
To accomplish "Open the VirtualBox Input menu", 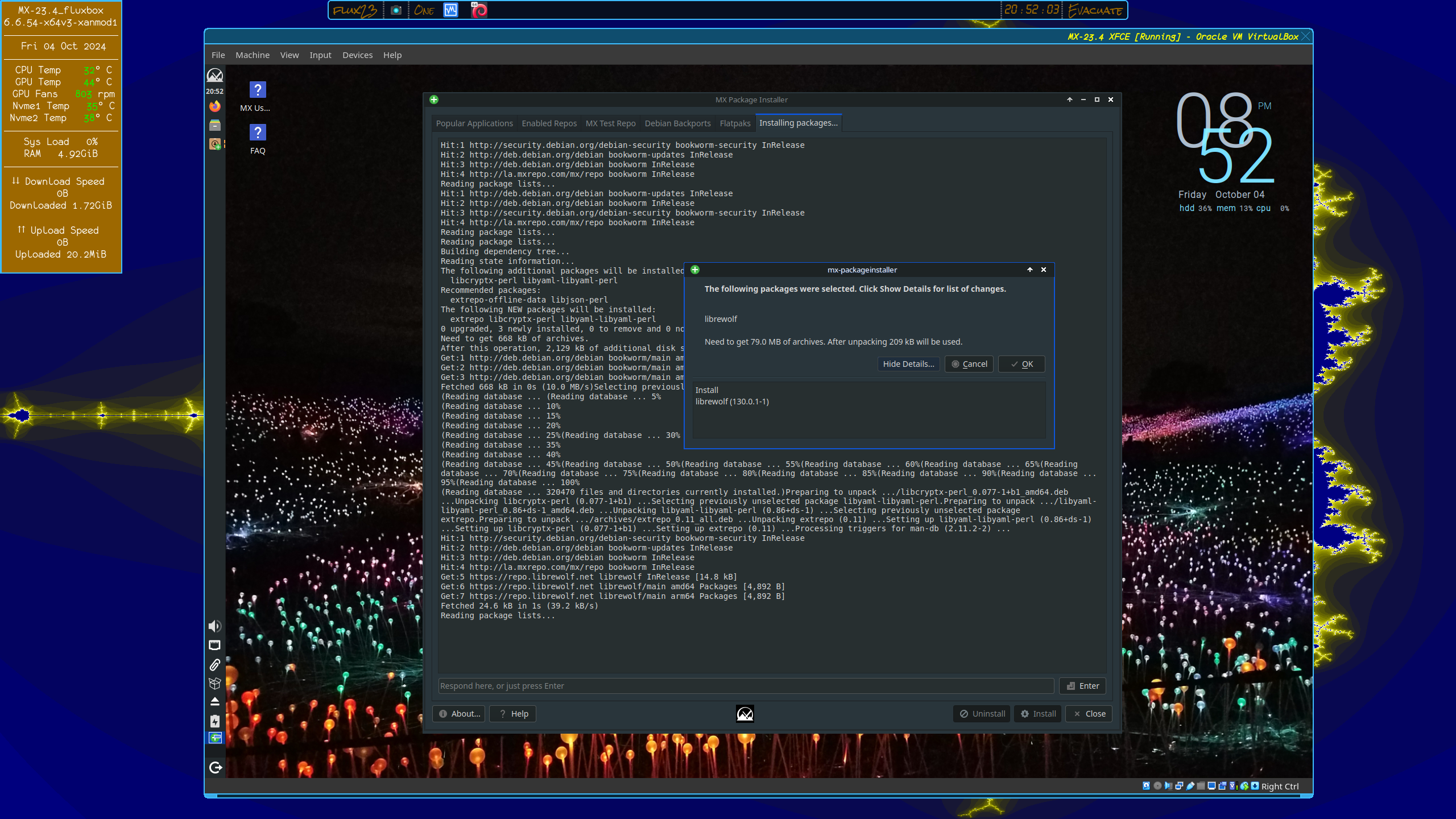I will pyautogui.click(x=320, y=55).
